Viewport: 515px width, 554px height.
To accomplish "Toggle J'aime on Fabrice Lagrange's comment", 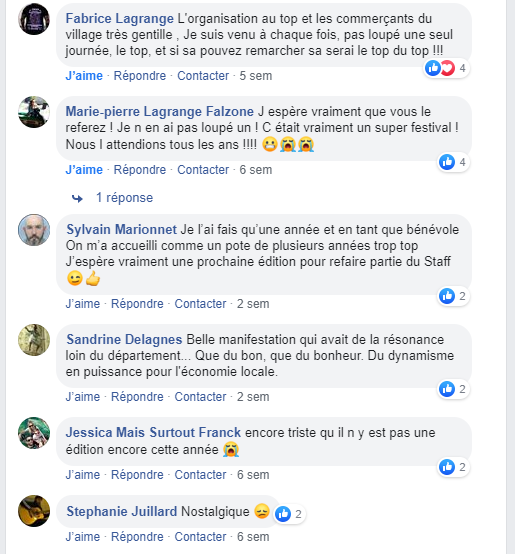I will tap(84, 76).
